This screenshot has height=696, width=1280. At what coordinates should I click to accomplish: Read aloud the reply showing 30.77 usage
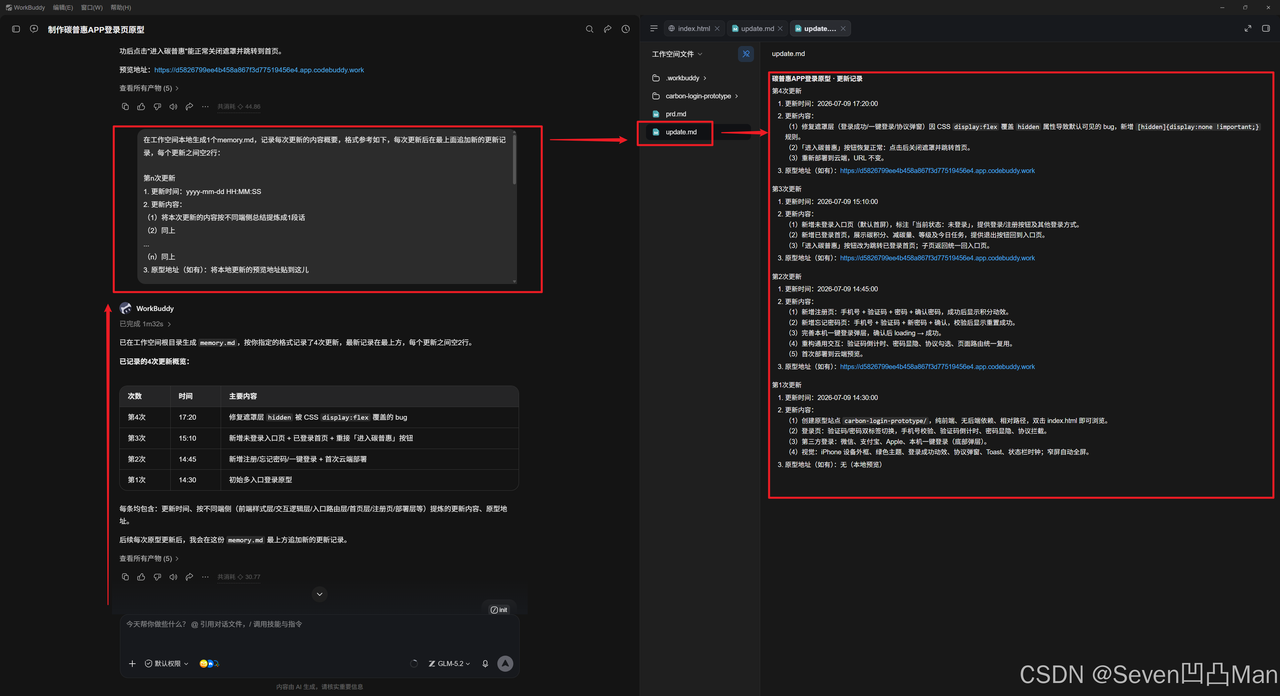pos(173,577)
